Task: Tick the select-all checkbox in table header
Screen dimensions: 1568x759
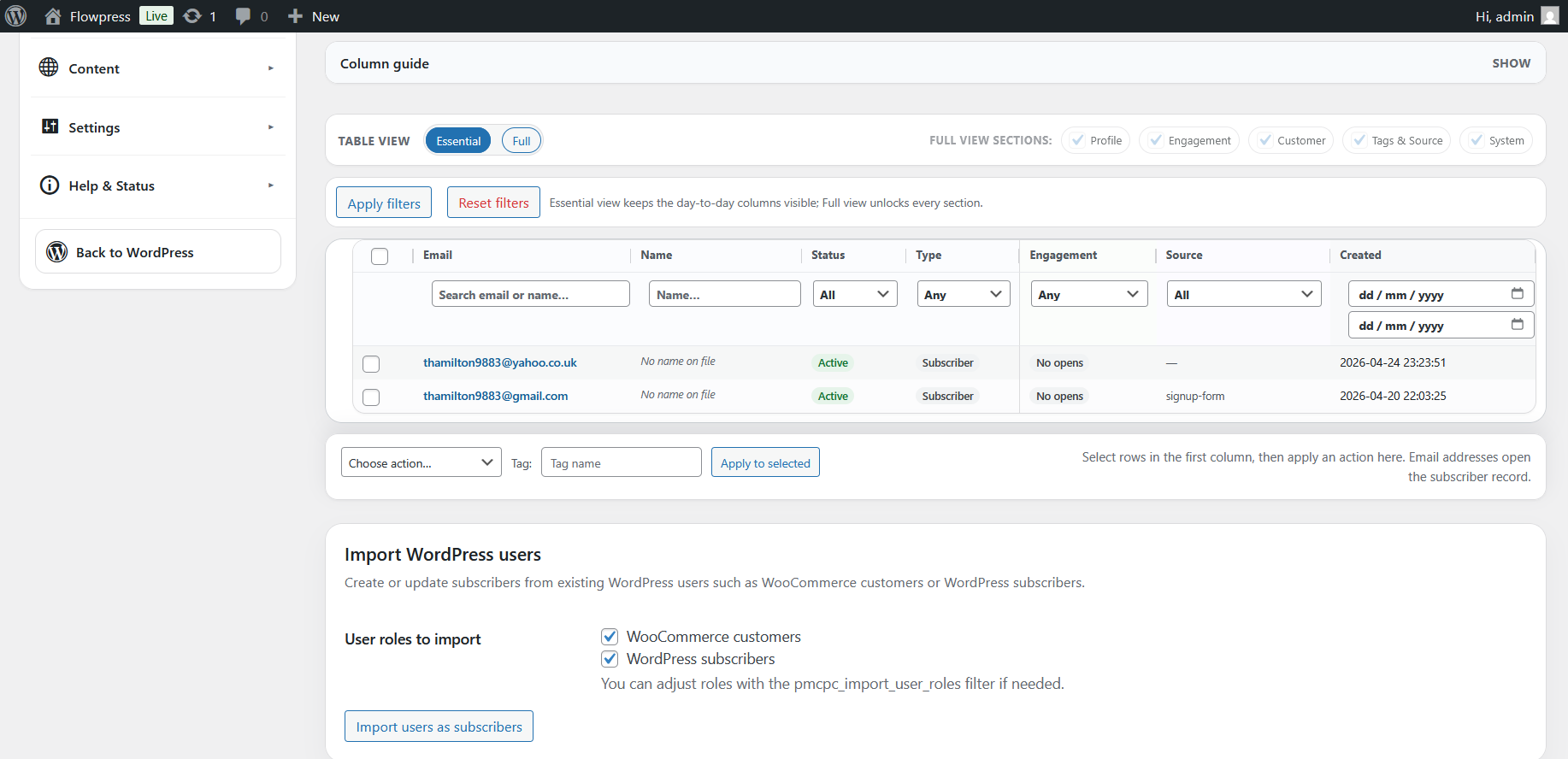Action: [x=380, y=256]
